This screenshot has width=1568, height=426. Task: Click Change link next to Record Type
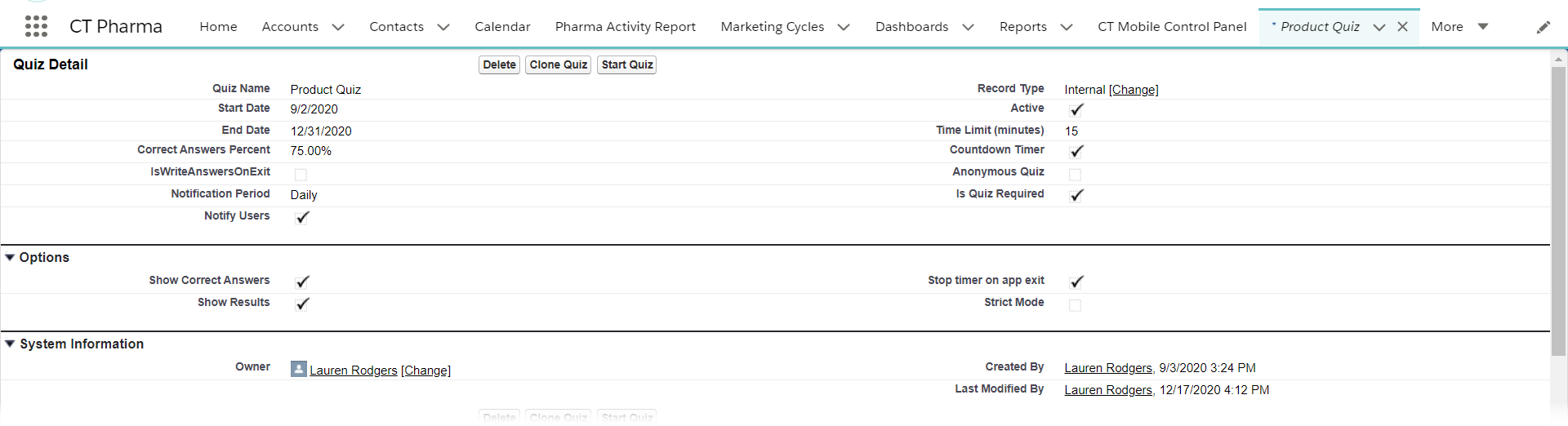(1134, 90)
